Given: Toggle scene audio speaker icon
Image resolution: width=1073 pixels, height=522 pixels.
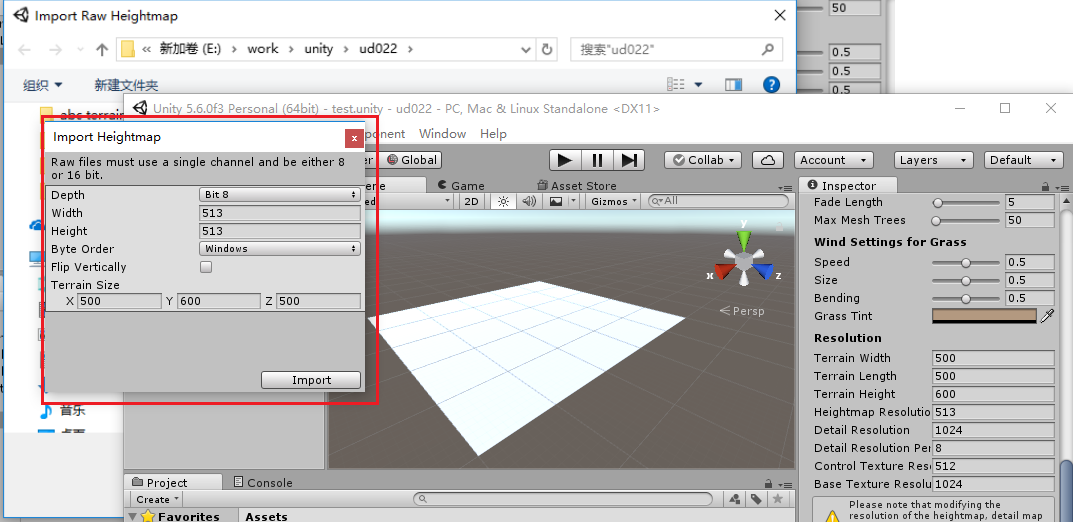Looking at the screenshot, I should (x=528, y=201).
